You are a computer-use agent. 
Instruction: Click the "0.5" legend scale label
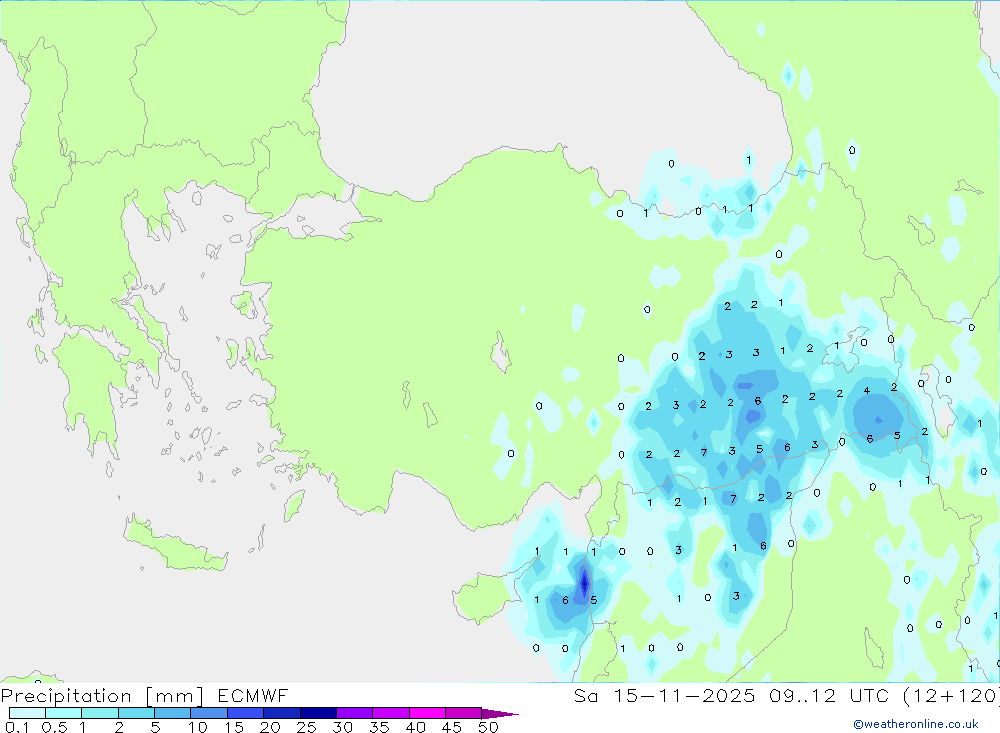click(x=54, y=727)
